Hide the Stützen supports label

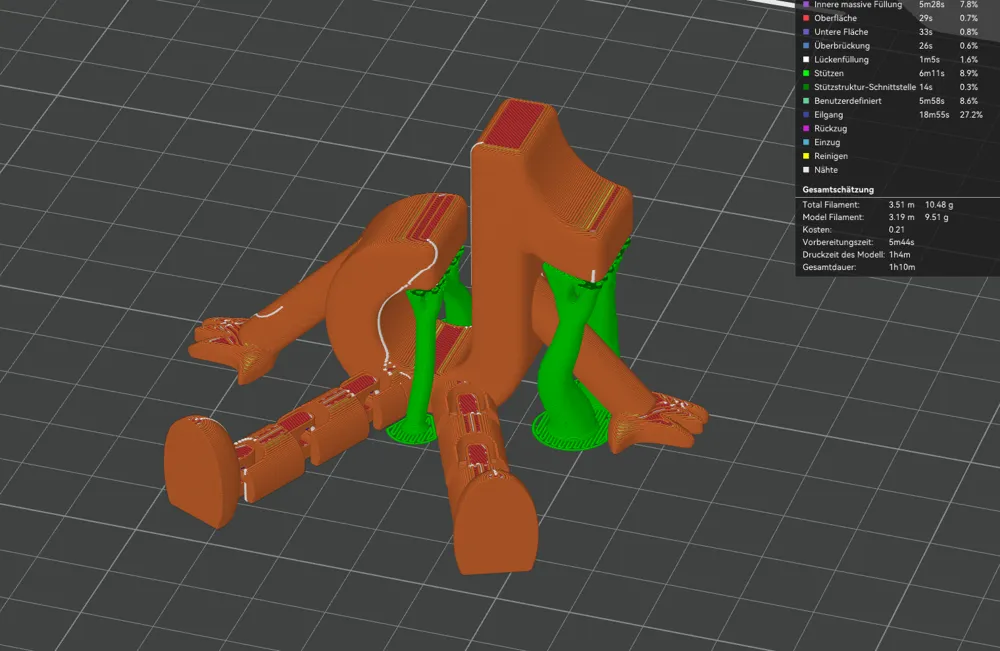(x=828, y=73)
